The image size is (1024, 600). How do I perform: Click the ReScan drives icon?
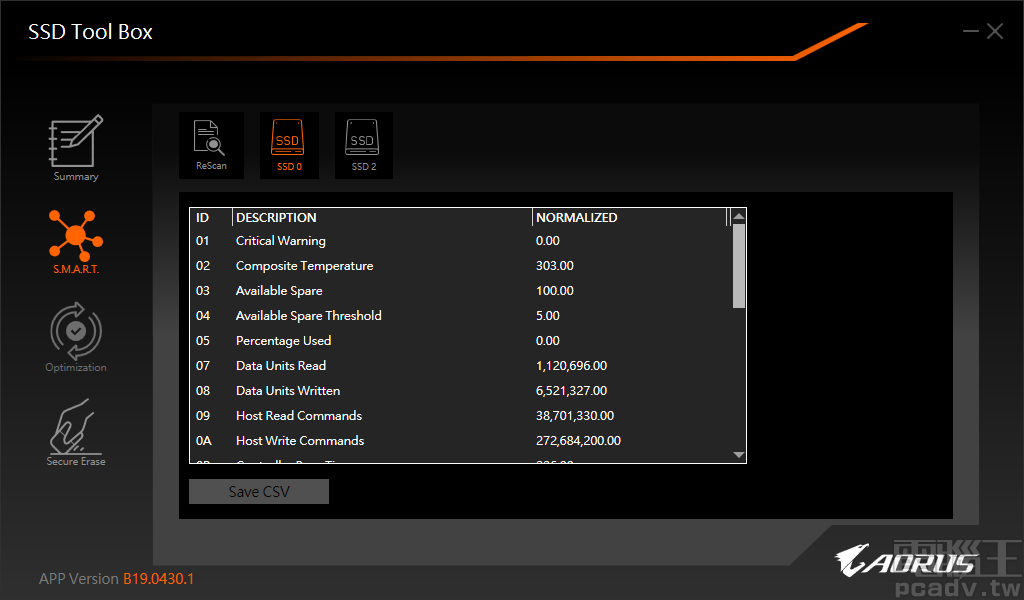coord(211,144)
